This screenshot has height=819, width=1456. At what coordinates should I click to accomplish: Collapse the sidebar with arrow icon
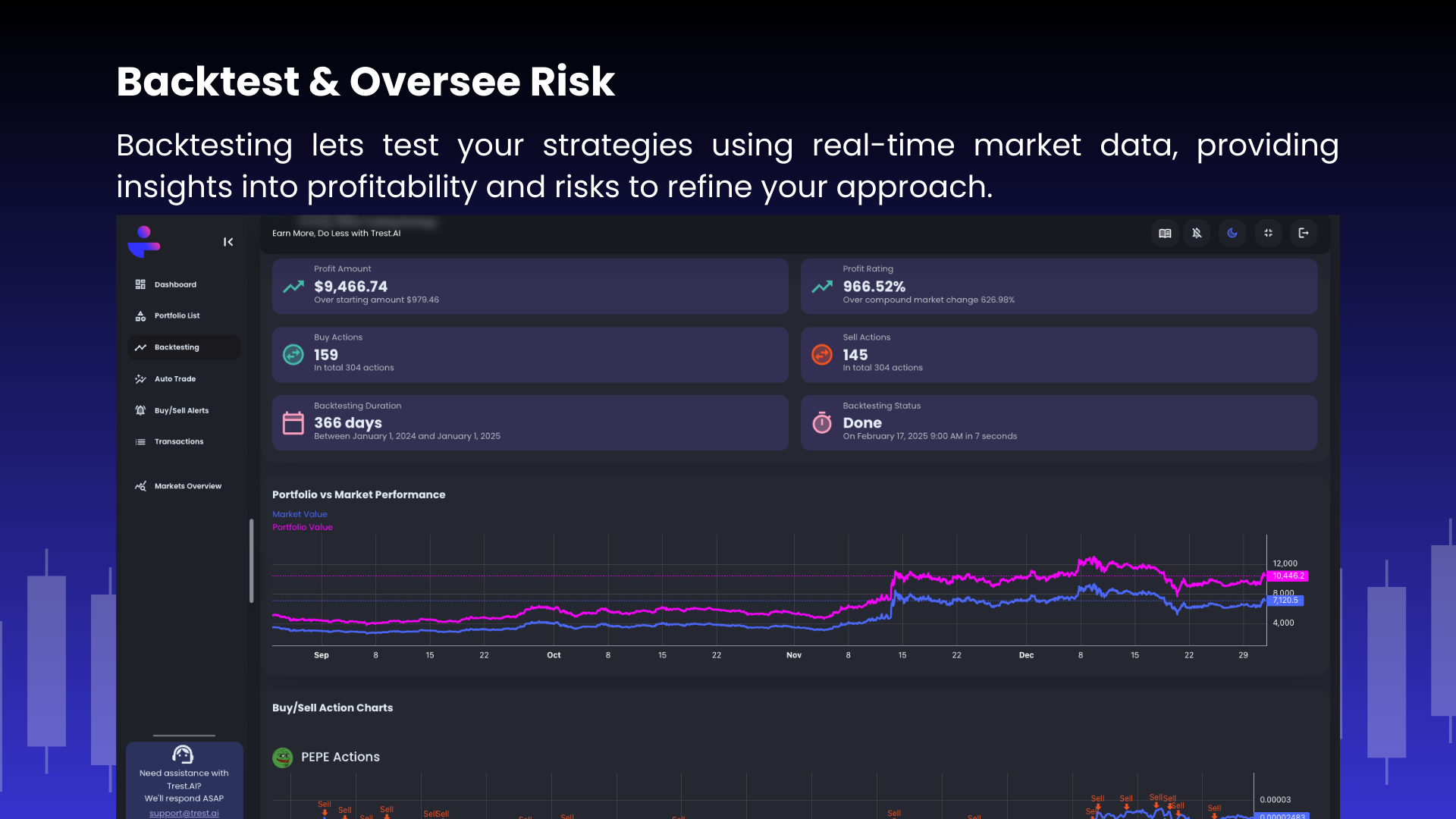[228, 242]
